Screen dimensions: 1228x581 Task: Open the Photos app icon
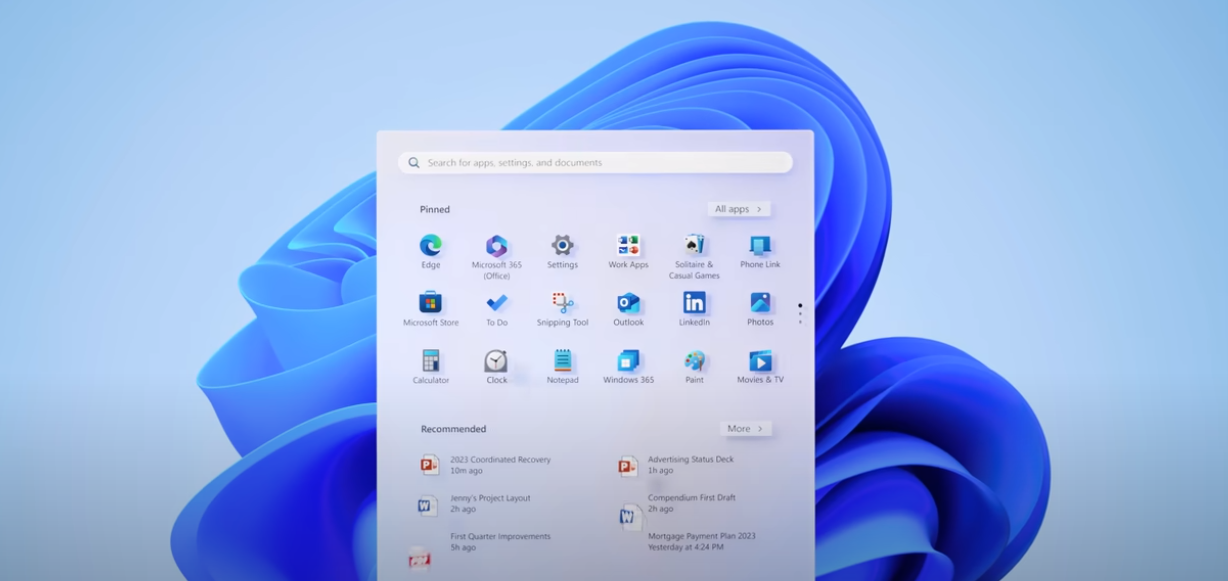[x=760, y=303]
